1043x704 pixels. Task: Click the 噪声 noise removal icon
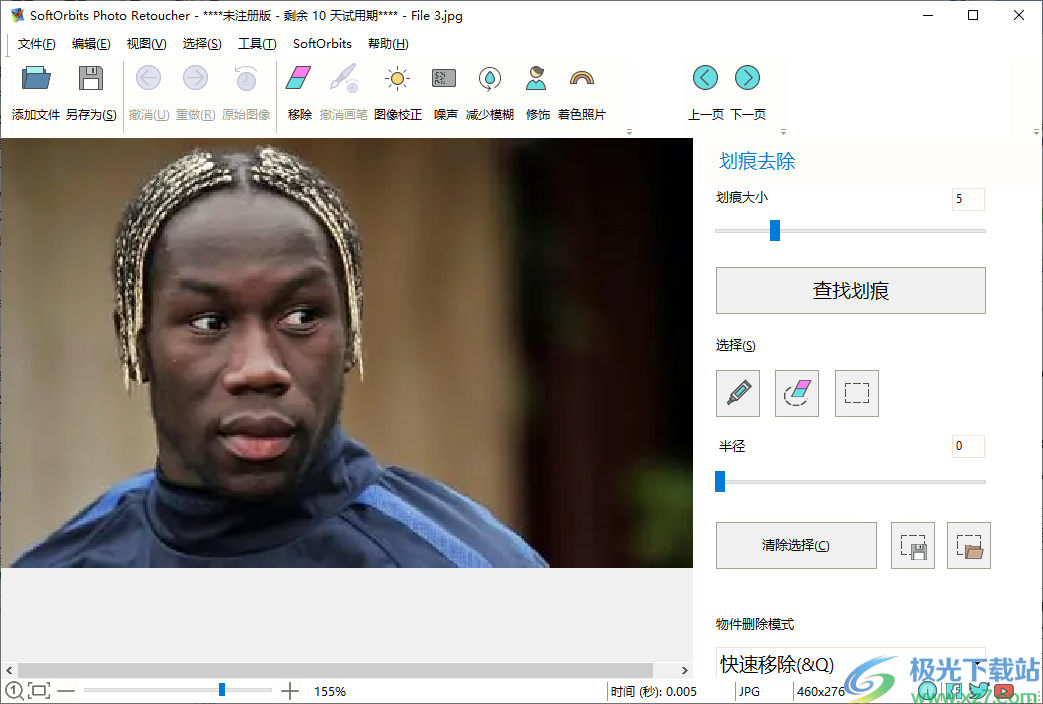coord(444,77)
